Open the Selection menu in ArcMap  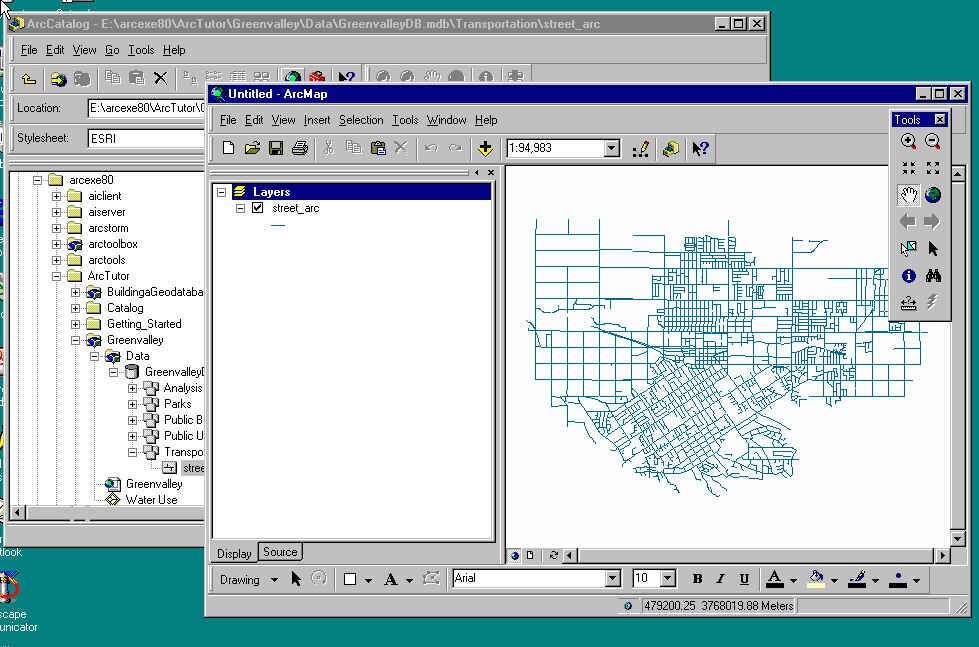tap(361, 120)
